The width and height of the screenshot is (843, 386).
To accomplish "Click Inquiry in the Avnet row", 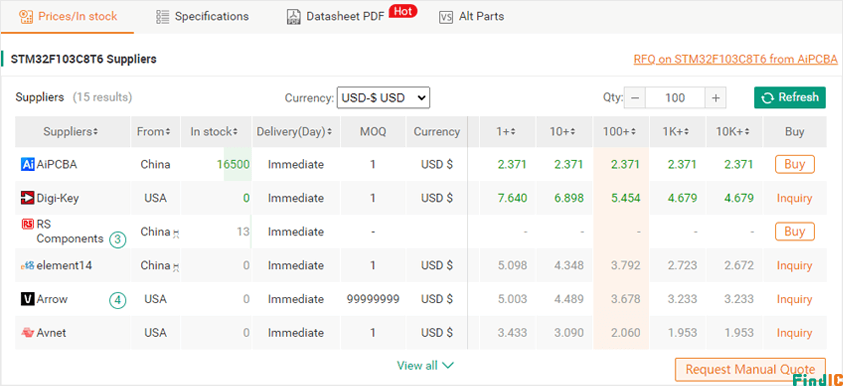I will [795, 333].
